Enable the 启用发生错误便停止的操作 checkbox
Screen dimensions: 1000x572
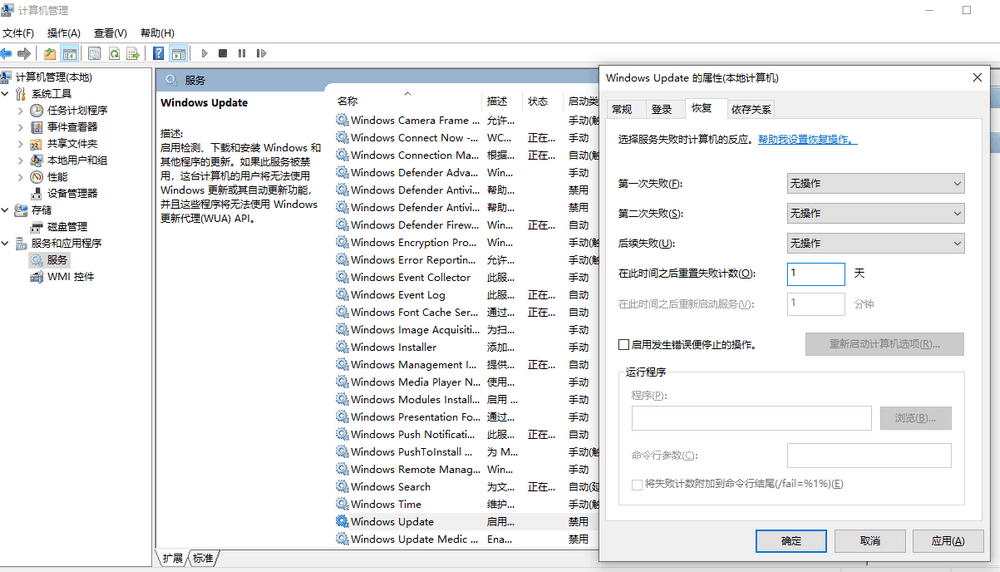624,344
